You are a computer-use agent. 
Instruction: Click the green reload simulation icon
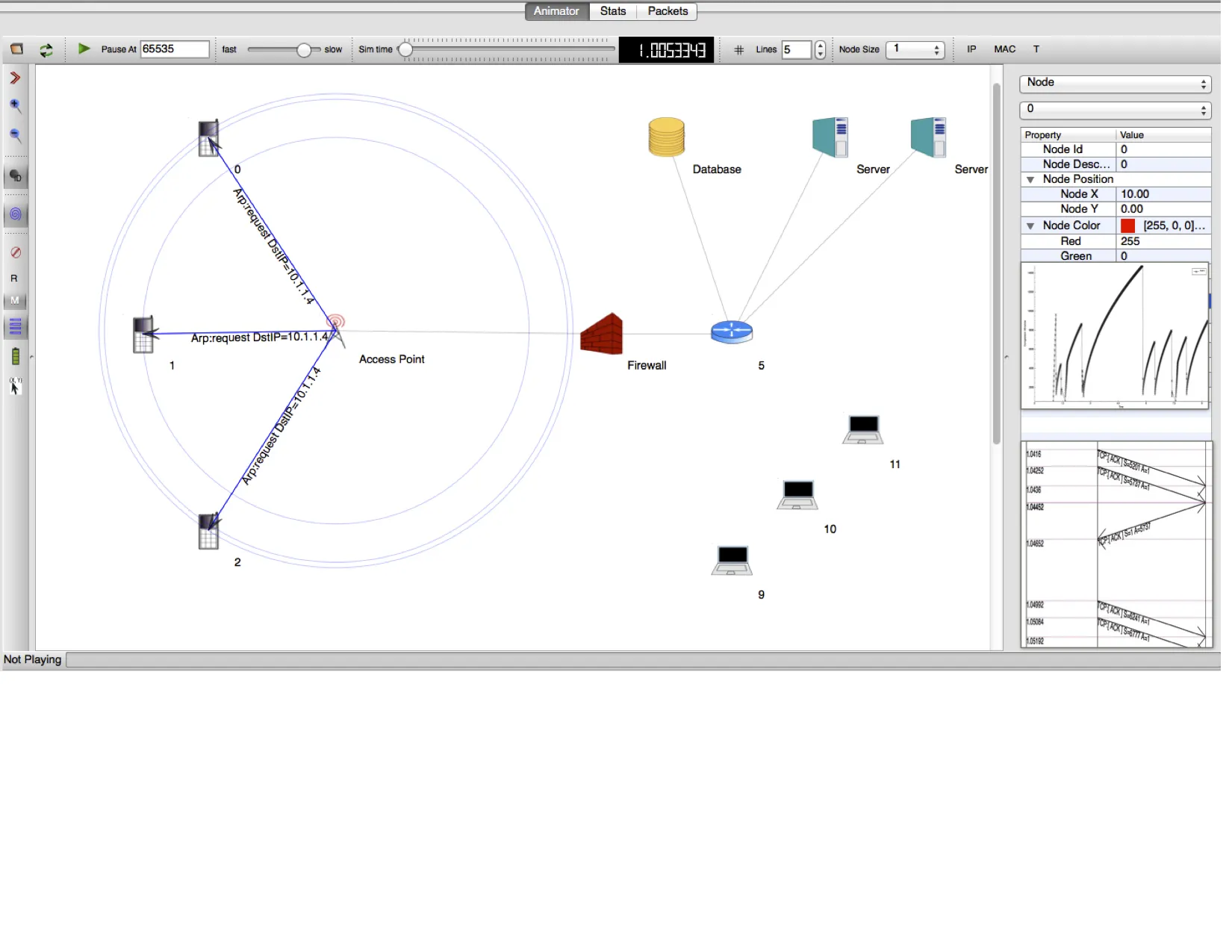coord(46,50)
